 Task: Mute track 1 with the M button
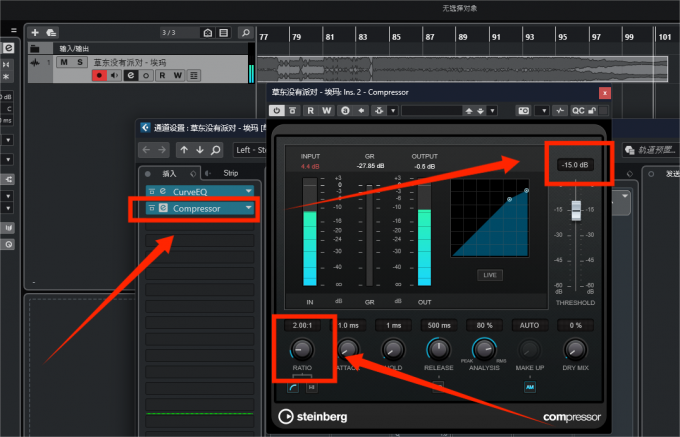click(64, 62)
